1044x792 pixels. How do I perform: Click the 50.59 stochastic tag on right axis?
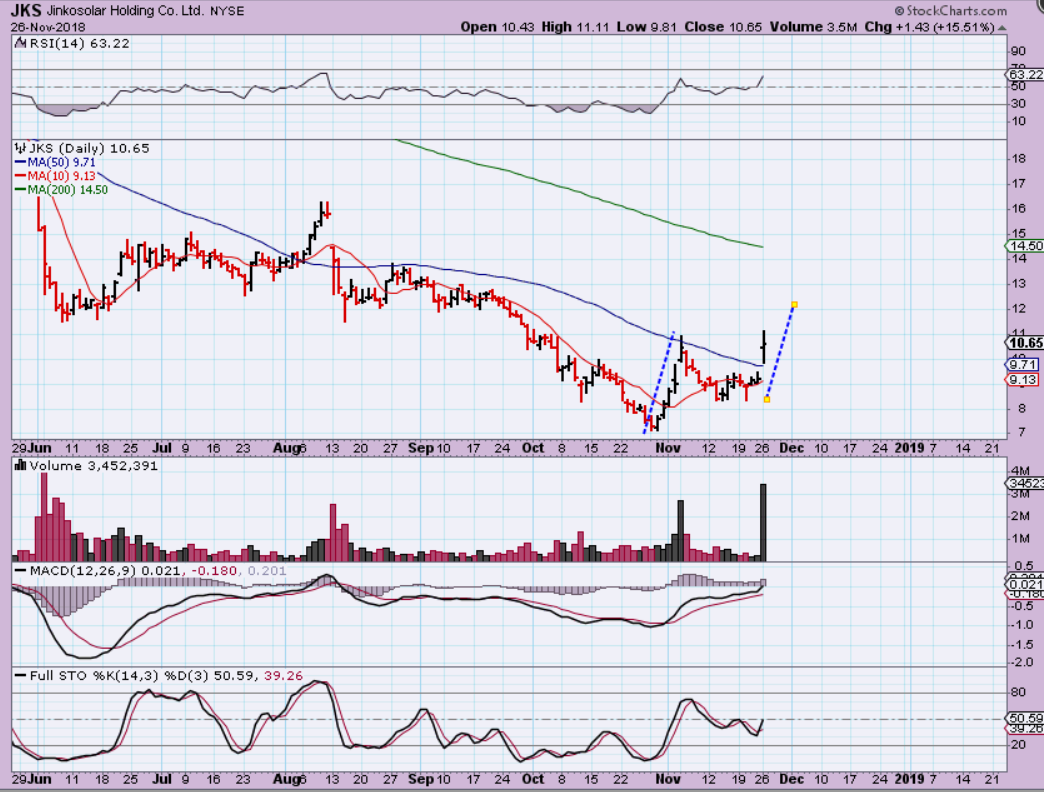(1025, 718)
